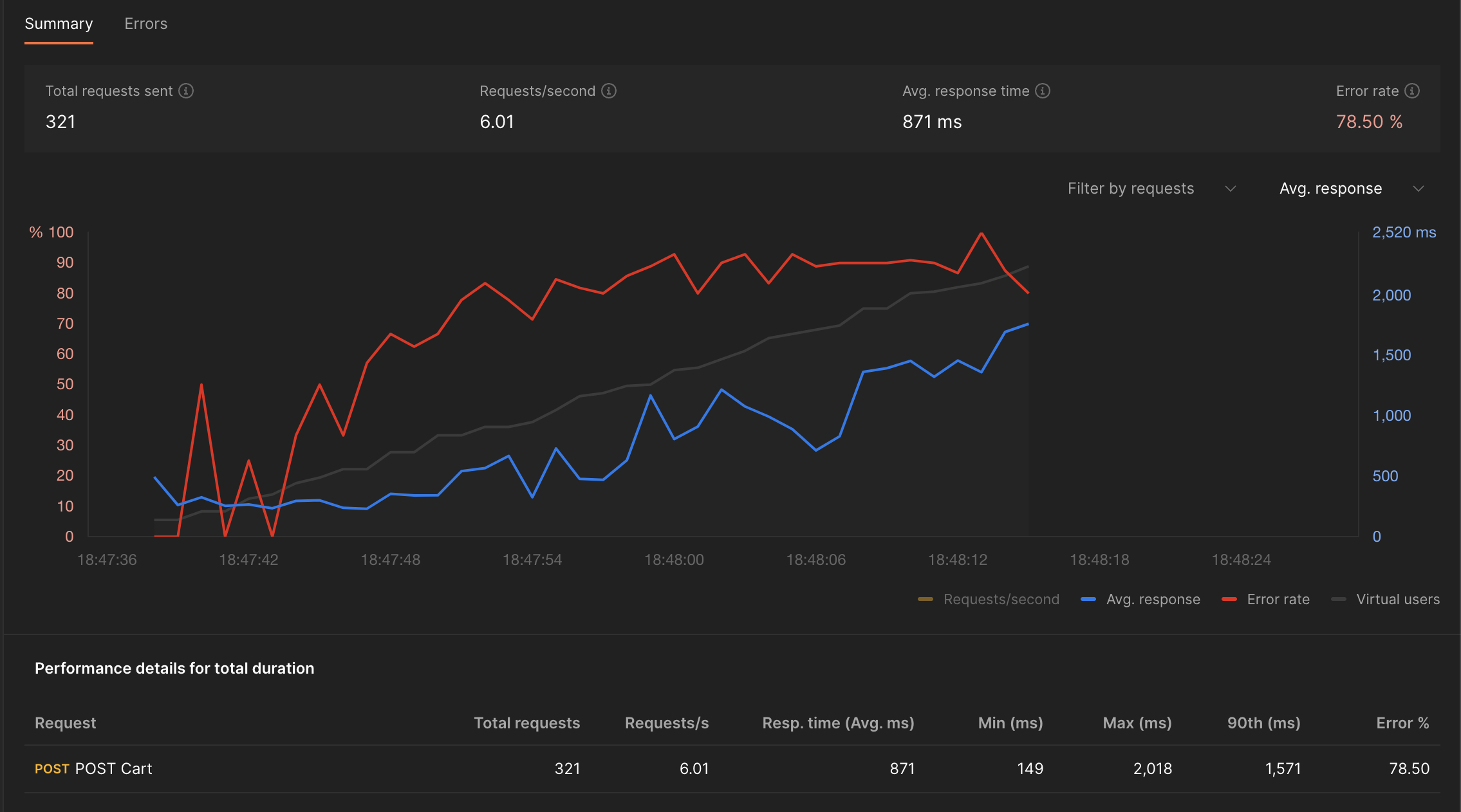Select the Summary tab
The width and height of the screenshot is (1461, 812).
(59, 23)
